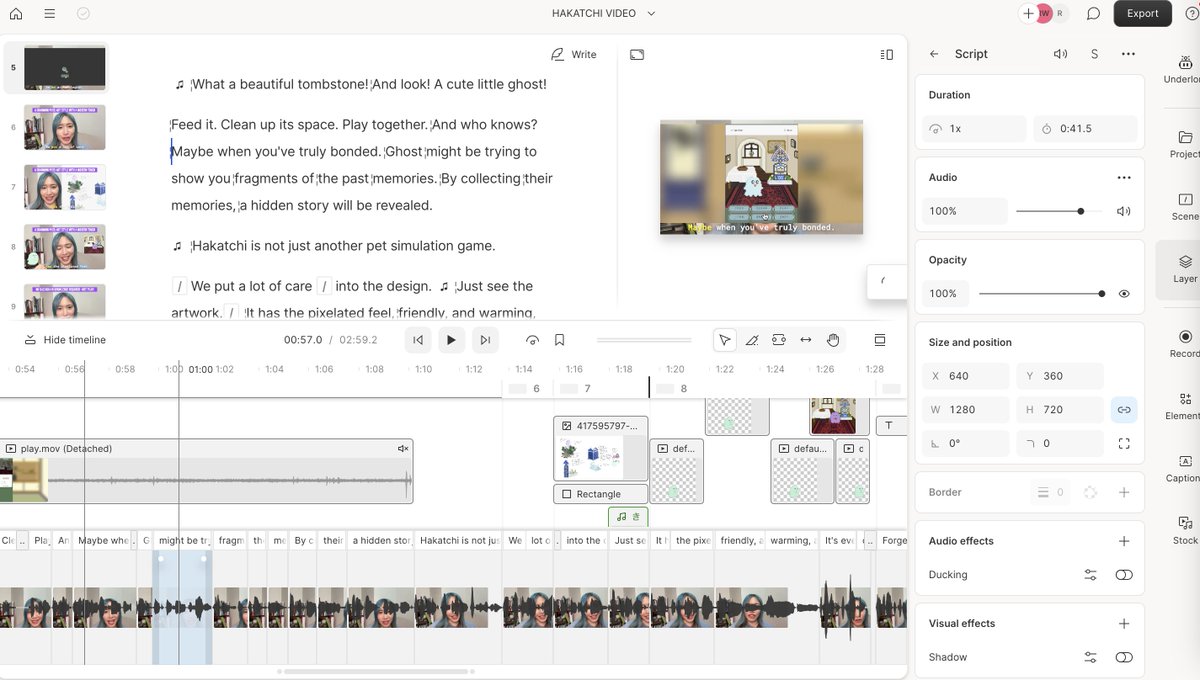Mute audio with the speaker toggle
The height and width of the screenshot is (680, 1200).
click(x=1124, y=211)
